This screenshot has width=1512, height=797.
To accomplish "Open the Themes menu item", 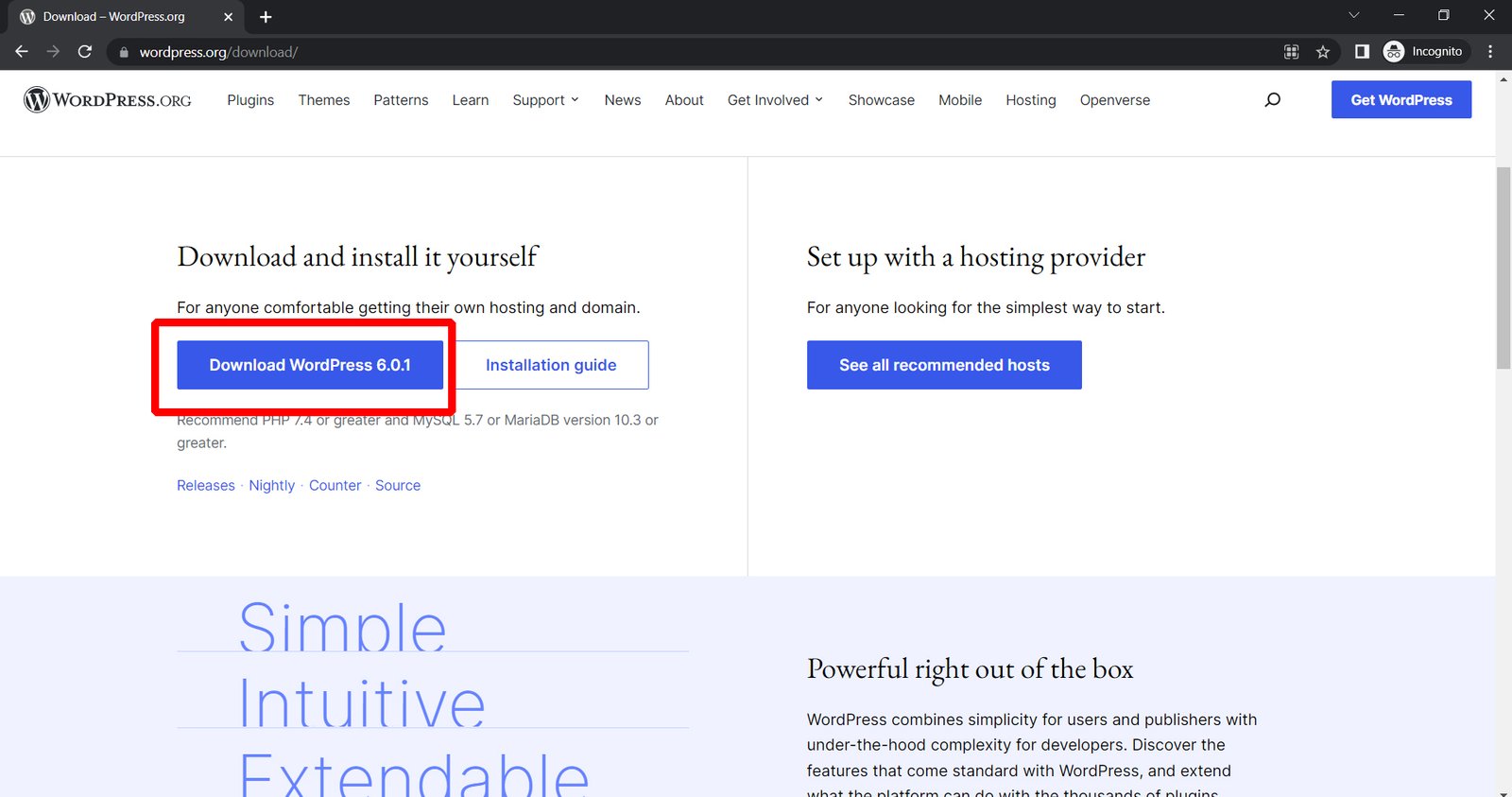I will [324, 100].
